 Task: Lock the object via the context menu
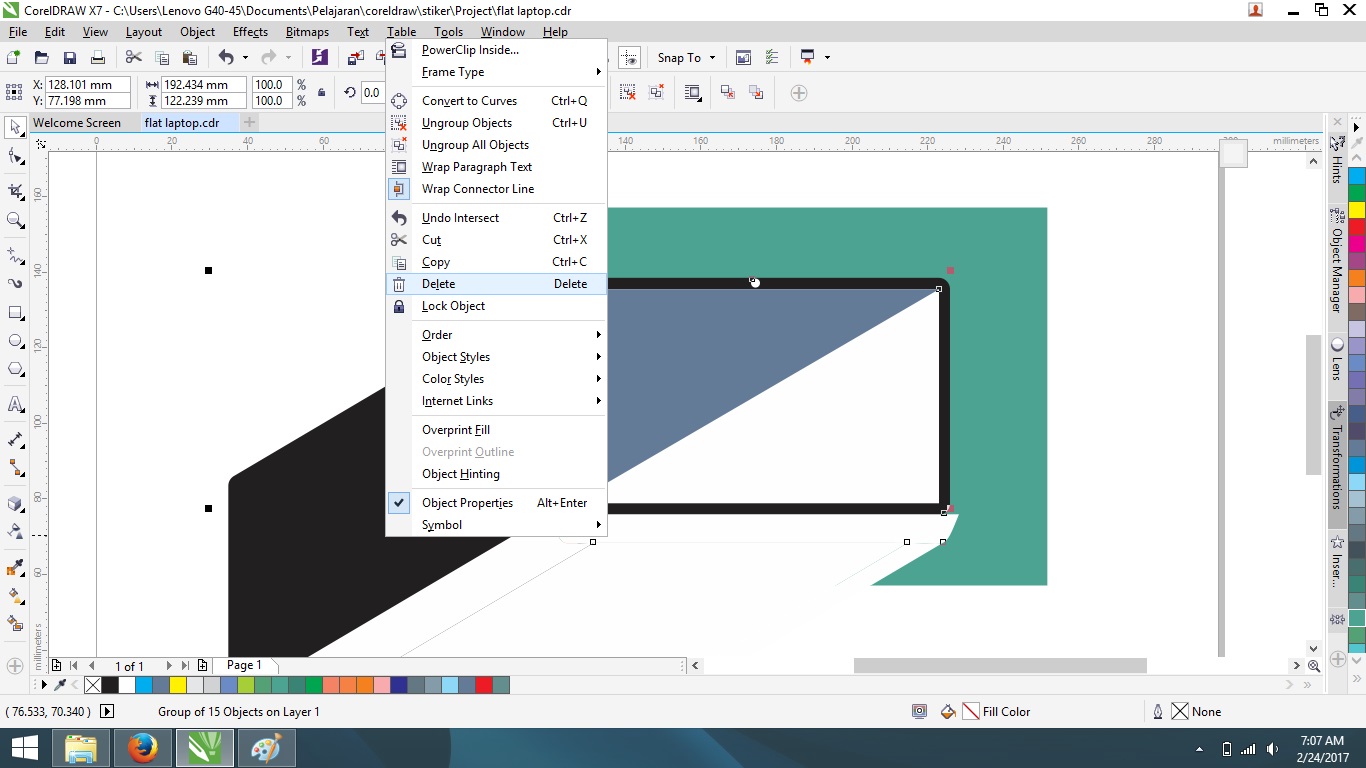point(453,306)
